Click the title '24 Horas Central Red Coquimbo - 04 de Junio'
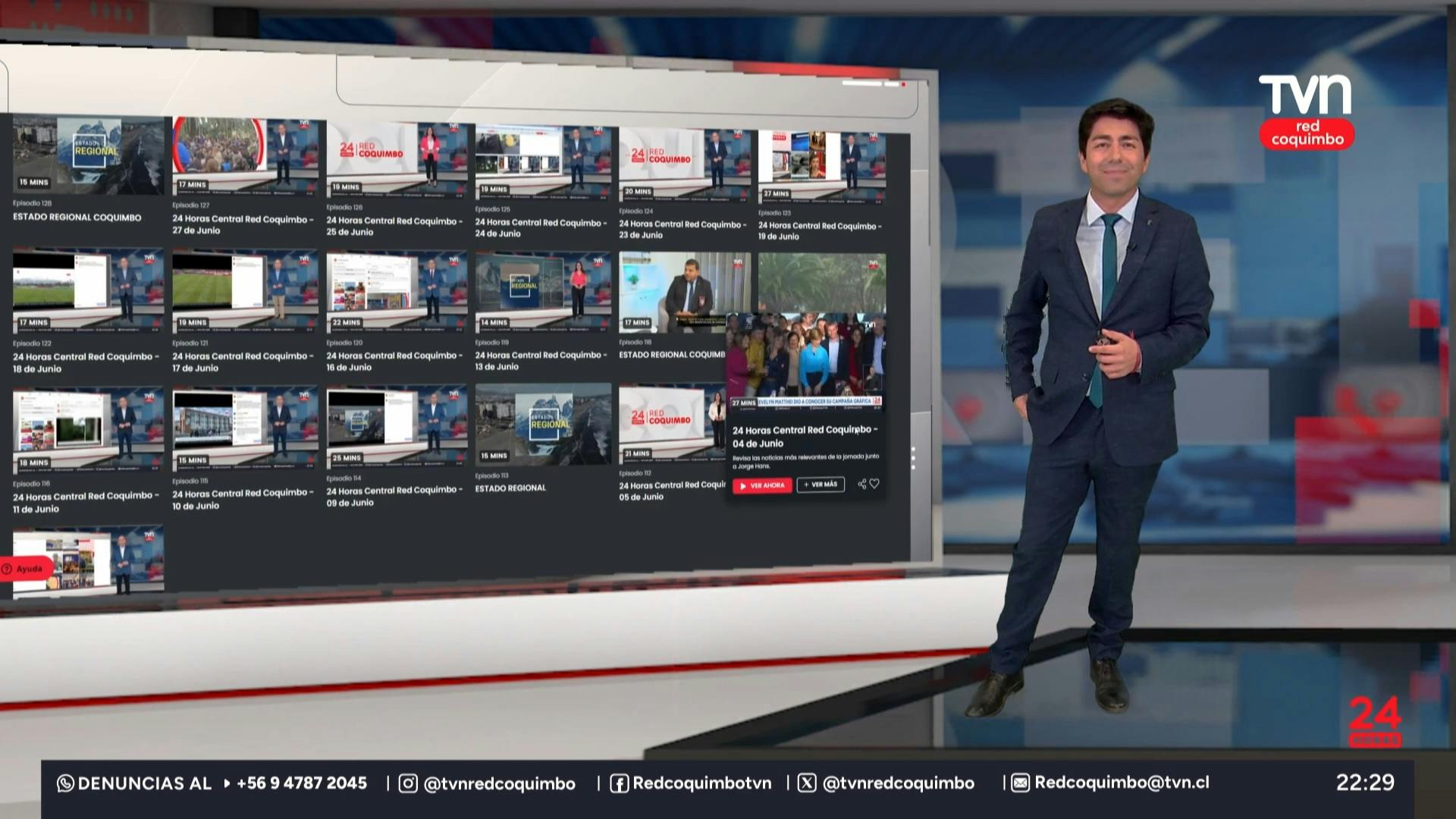Viewport: 1456px width, 819px height. coord(805,437)
